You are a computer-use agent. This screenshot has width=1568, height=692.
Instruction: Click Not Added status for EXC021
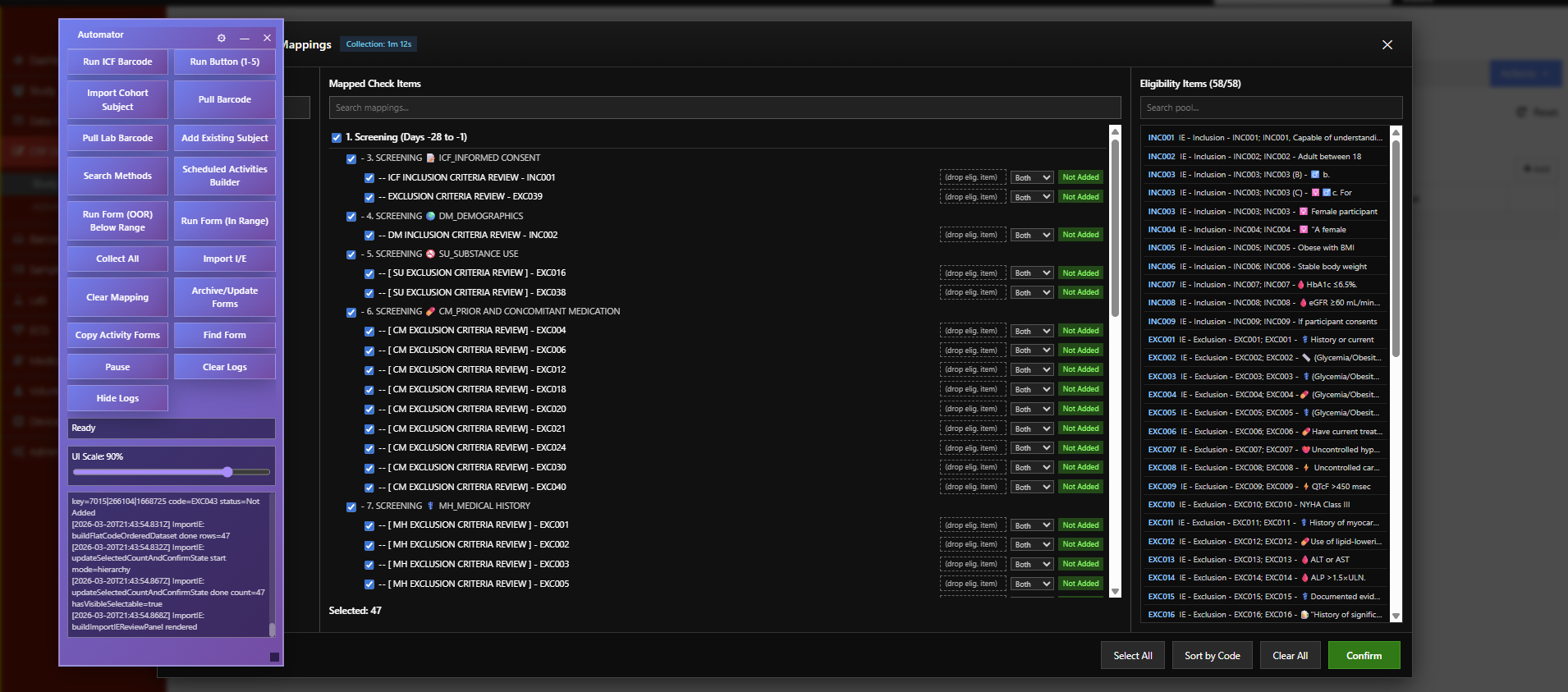pyautogui.click(x=1080, y=428)
